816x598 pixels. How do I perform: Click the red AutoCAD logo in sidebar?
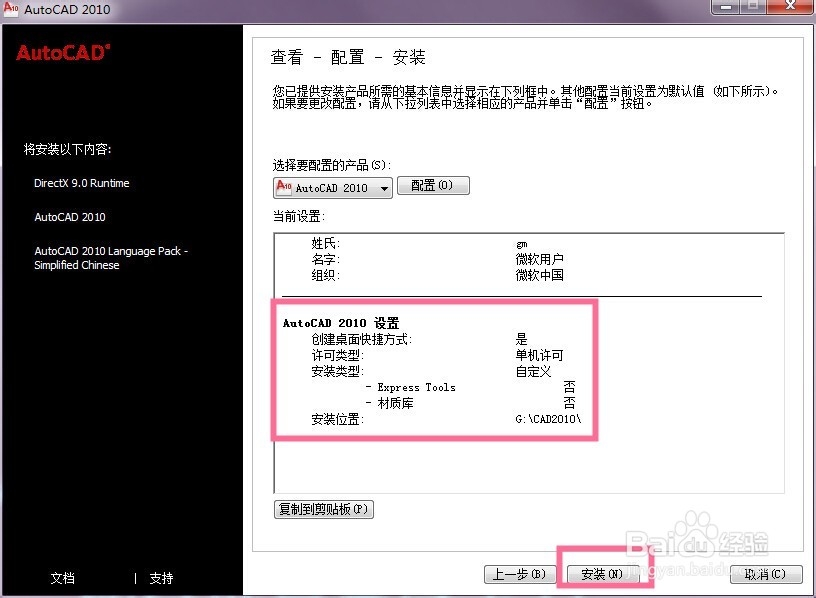click(63, 53)
